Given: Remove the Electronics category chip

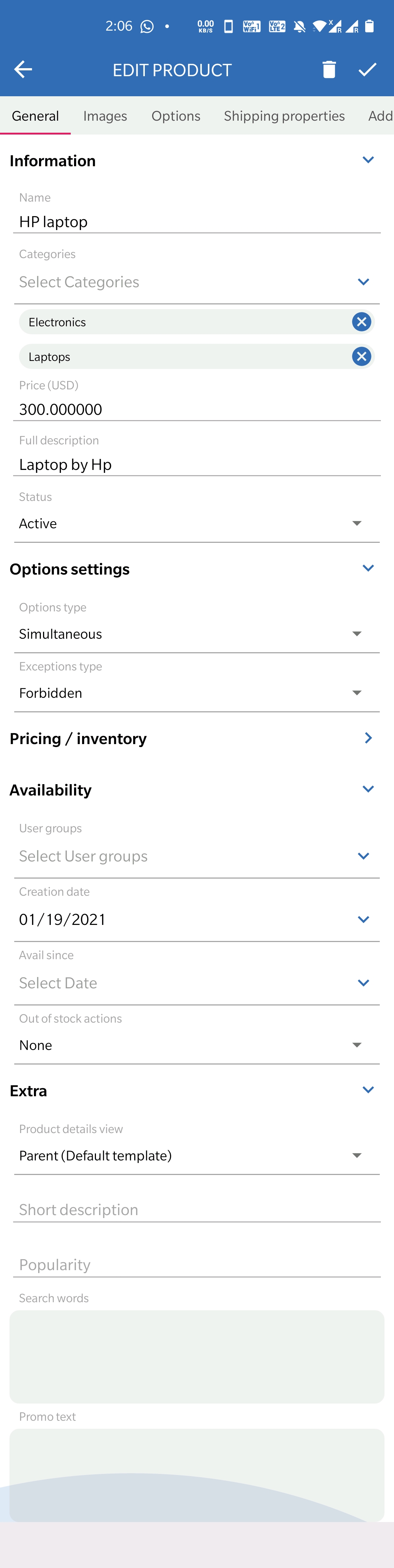Looking at the screenshot, I should pyautogui.click(x=361, y=322).
